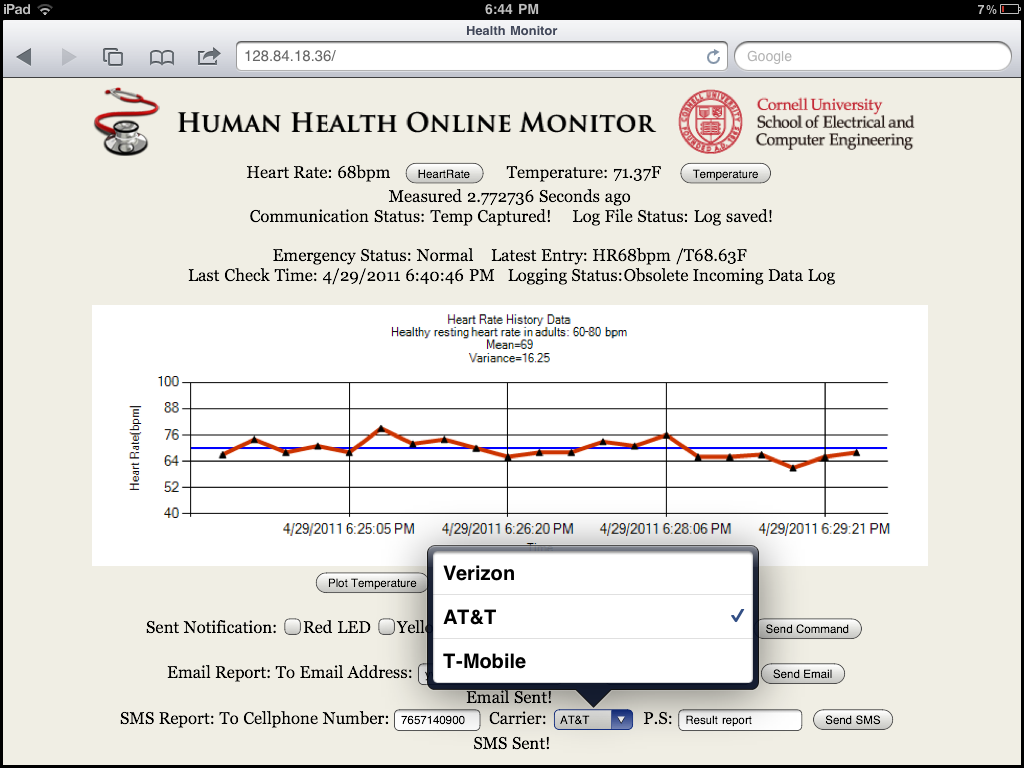Click the Send Email button
Image resolution: width=1024 pixels, height=768 pixels.
803,674
